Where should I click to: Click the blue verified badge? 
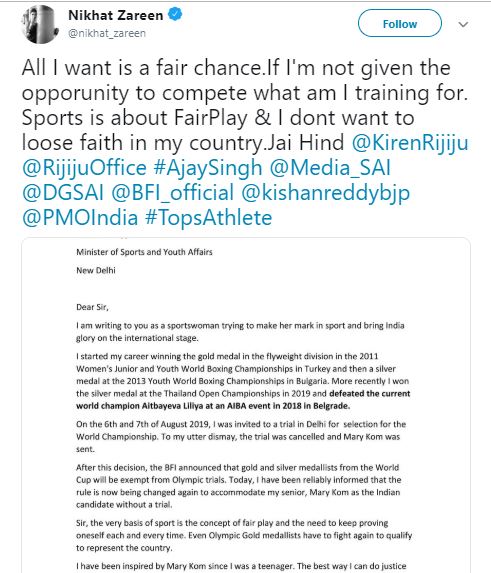tap(175, 14)
